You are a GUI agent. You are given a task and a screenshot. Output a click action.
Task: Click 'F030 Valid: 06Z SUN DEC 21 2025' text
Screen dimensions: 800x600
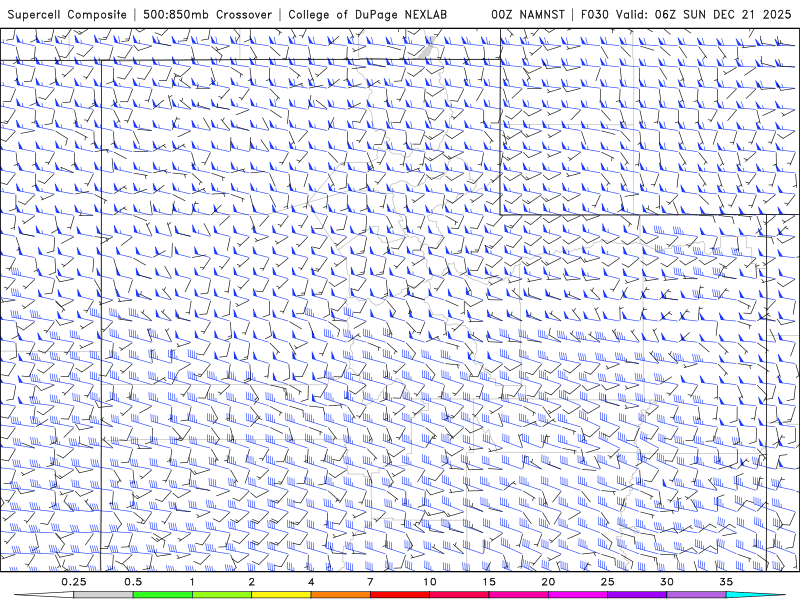tap(686, 14)
